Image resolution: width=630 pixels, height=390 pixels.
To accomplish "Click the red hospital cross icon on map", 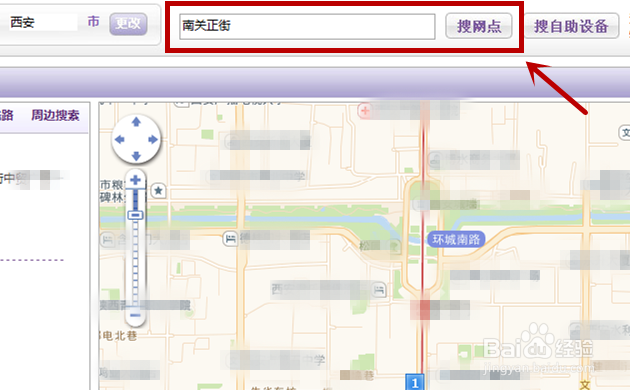I will [x=365, y=111].
